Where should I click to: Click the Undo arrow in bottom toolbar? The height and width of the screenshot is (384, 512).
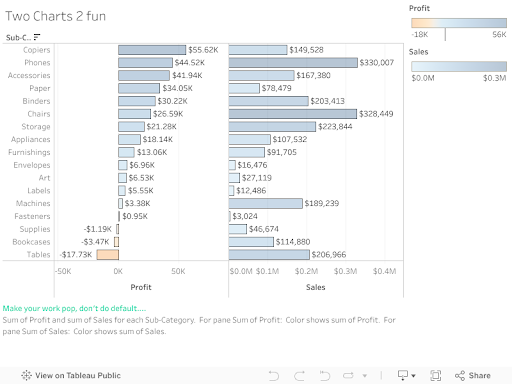click(274, 376)
